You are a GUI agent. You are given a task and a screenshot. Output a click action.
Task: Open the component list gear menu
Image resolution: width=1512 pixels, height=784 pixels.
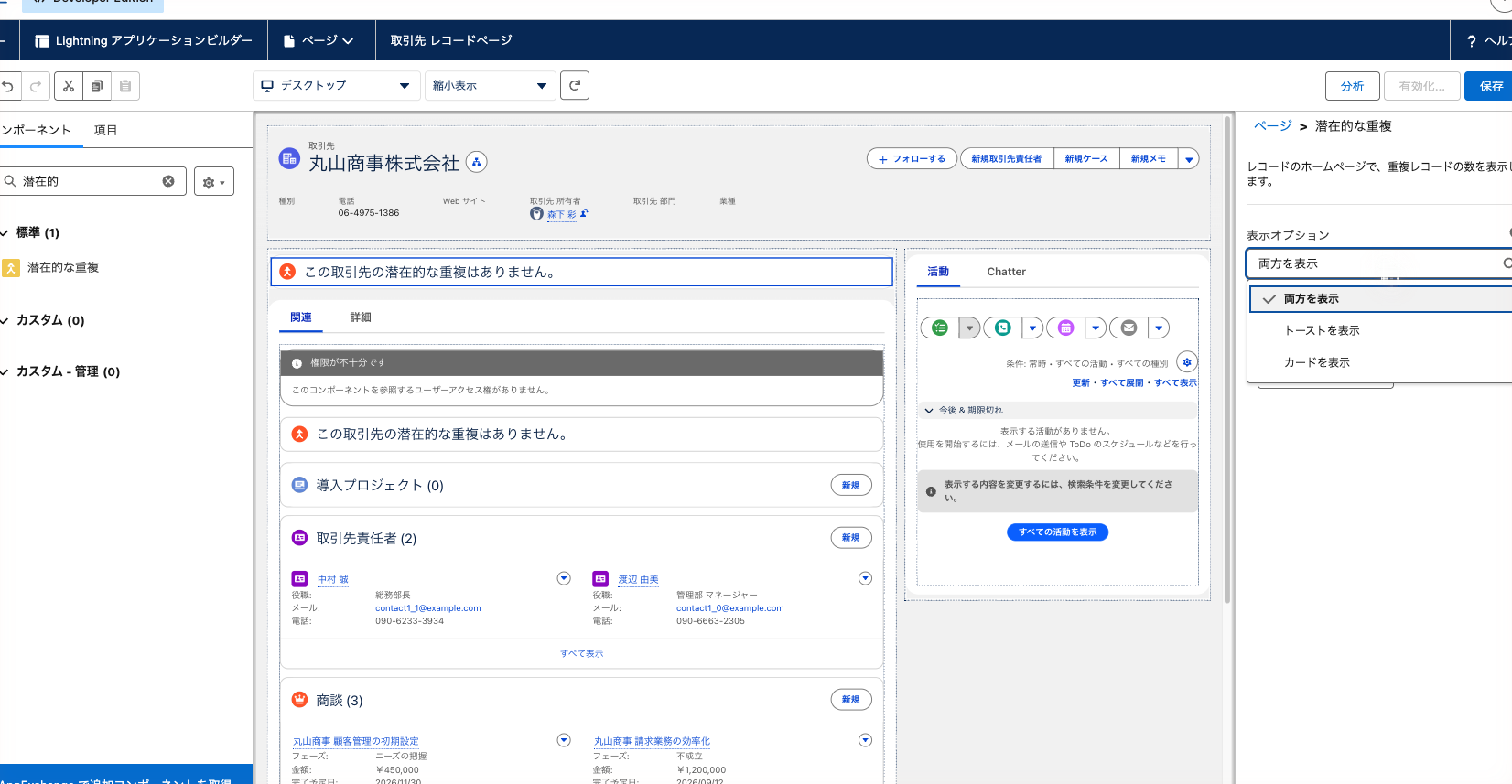[214, 181]
